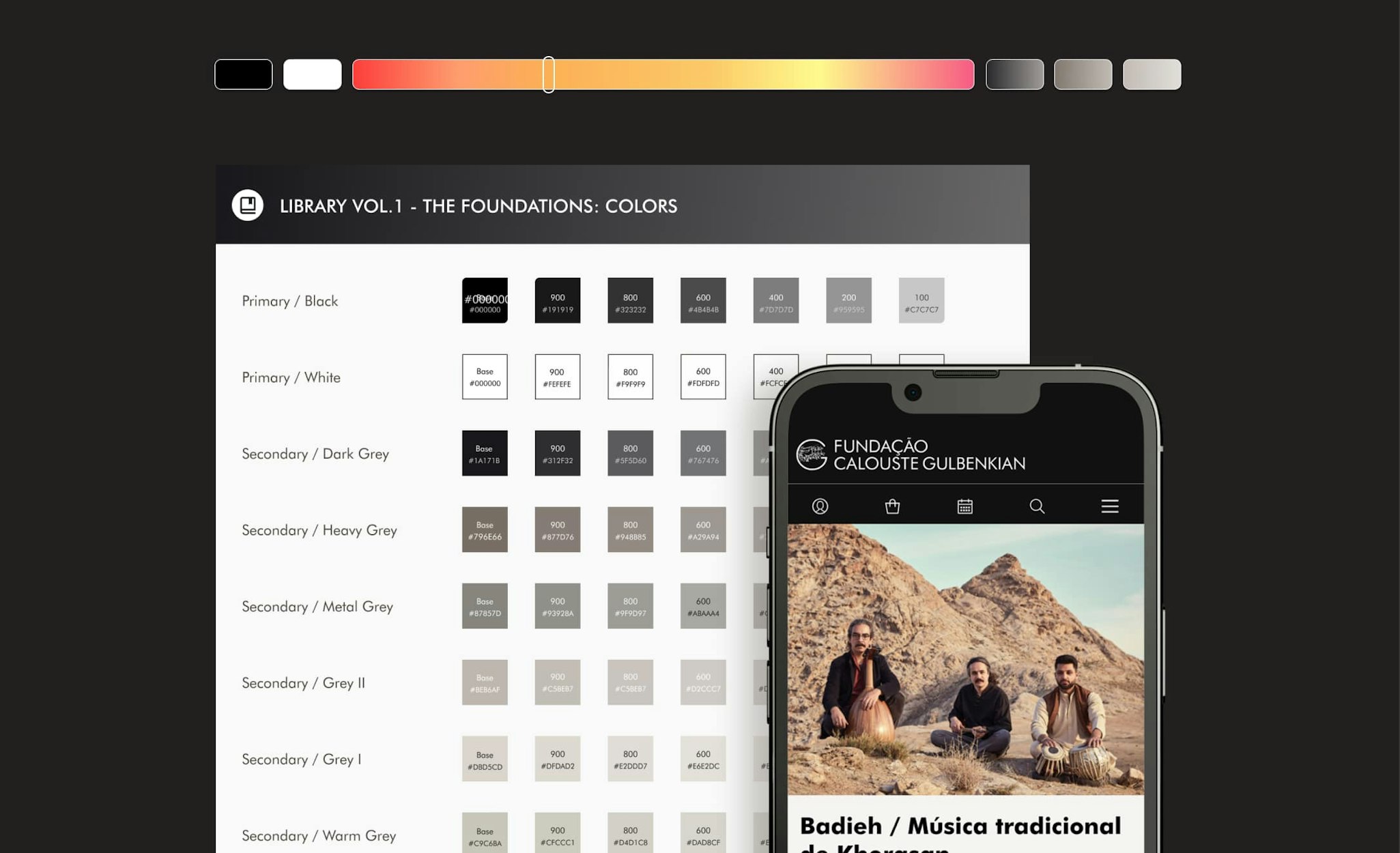The height and width of the screenshot is (853, 1400).
Task: Click the Secondary / Dark Grey label
Action: [x=315, y=454]
